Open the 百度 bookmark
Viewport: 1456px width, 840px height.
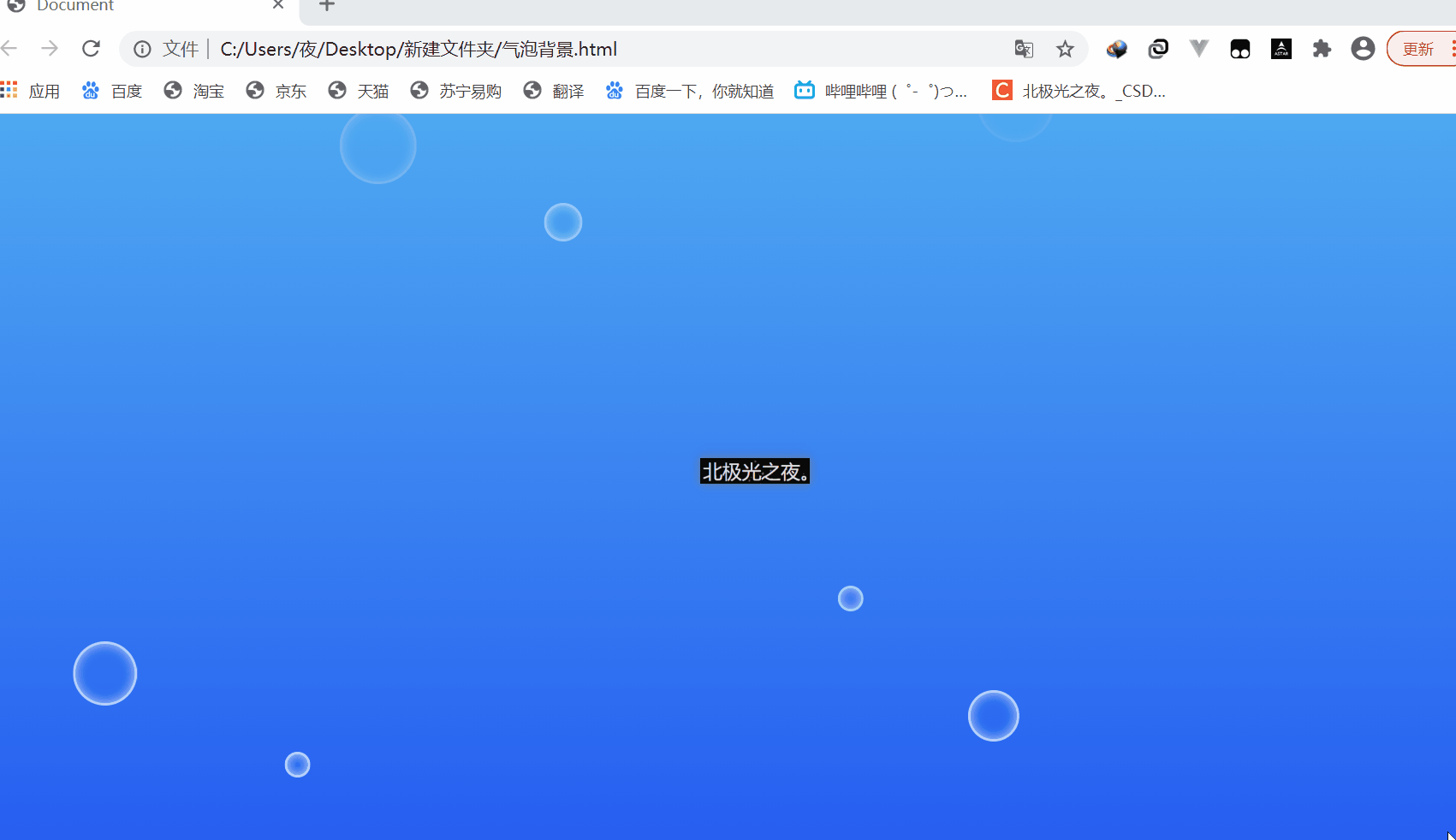(x=112, y=91)
